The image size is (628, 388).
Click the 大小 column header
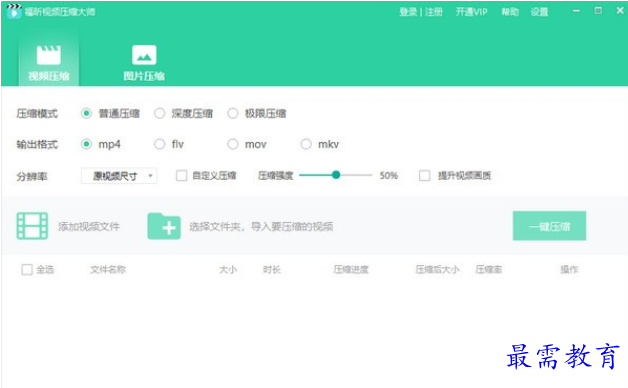pyautogui.click(x=228, y=269)
